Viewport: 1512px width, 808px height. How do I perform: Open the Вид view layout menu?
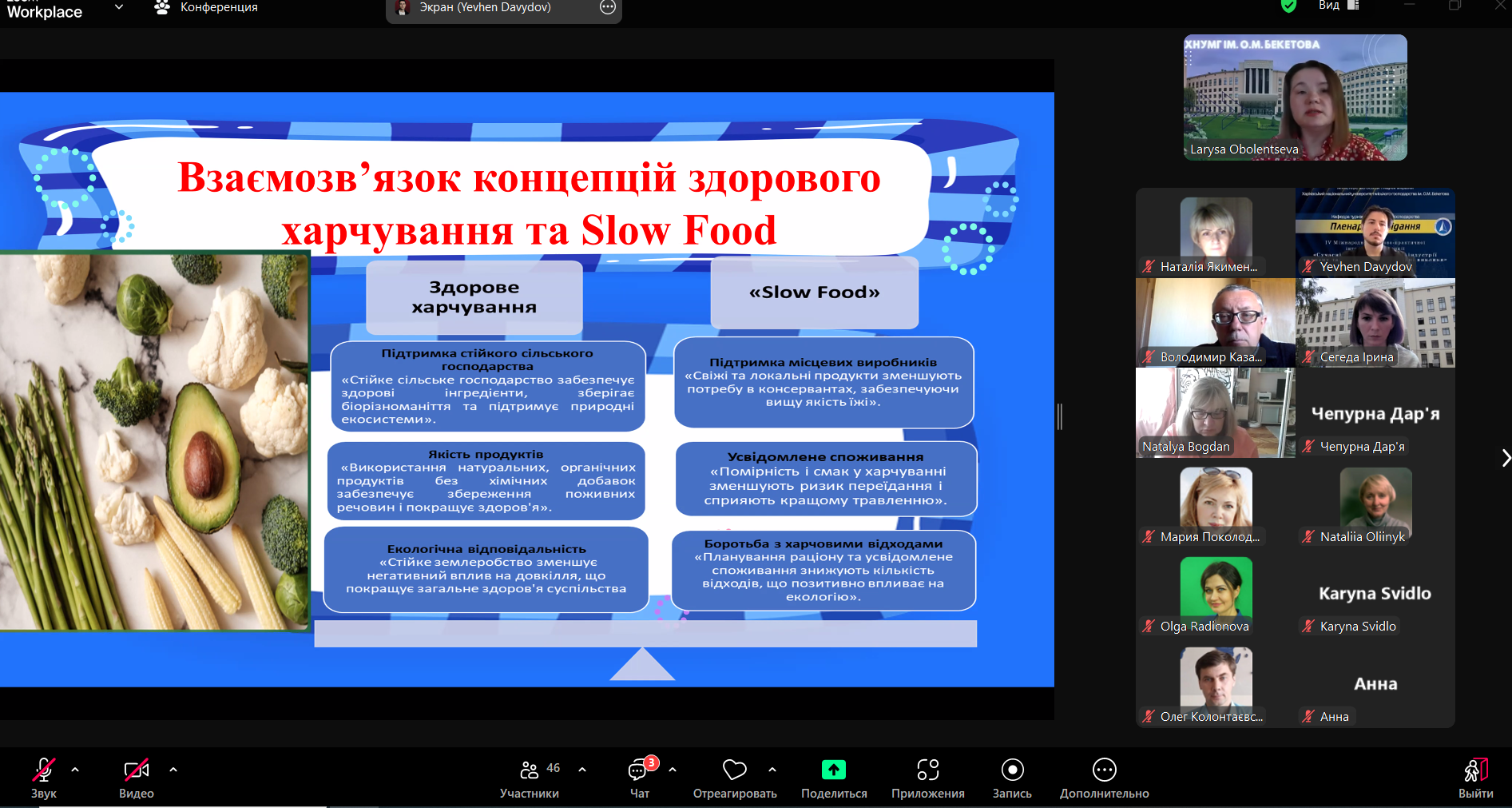click(x=1339, y=6)
